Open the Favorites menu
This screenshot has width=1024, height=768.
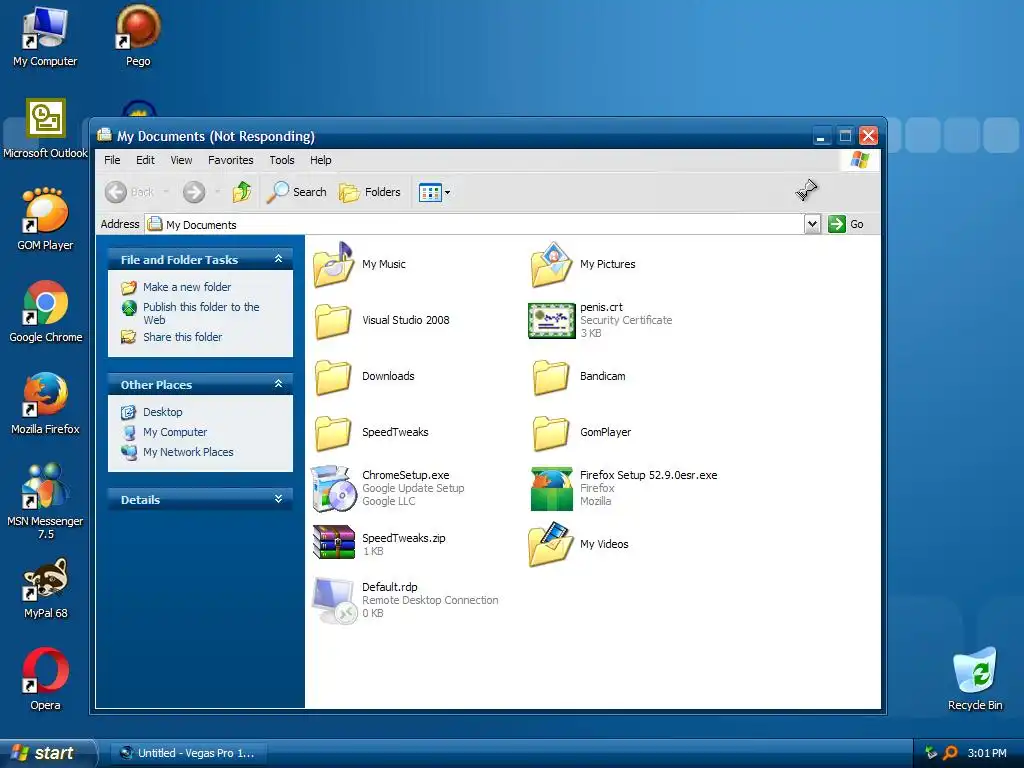(x=231, y=160)
